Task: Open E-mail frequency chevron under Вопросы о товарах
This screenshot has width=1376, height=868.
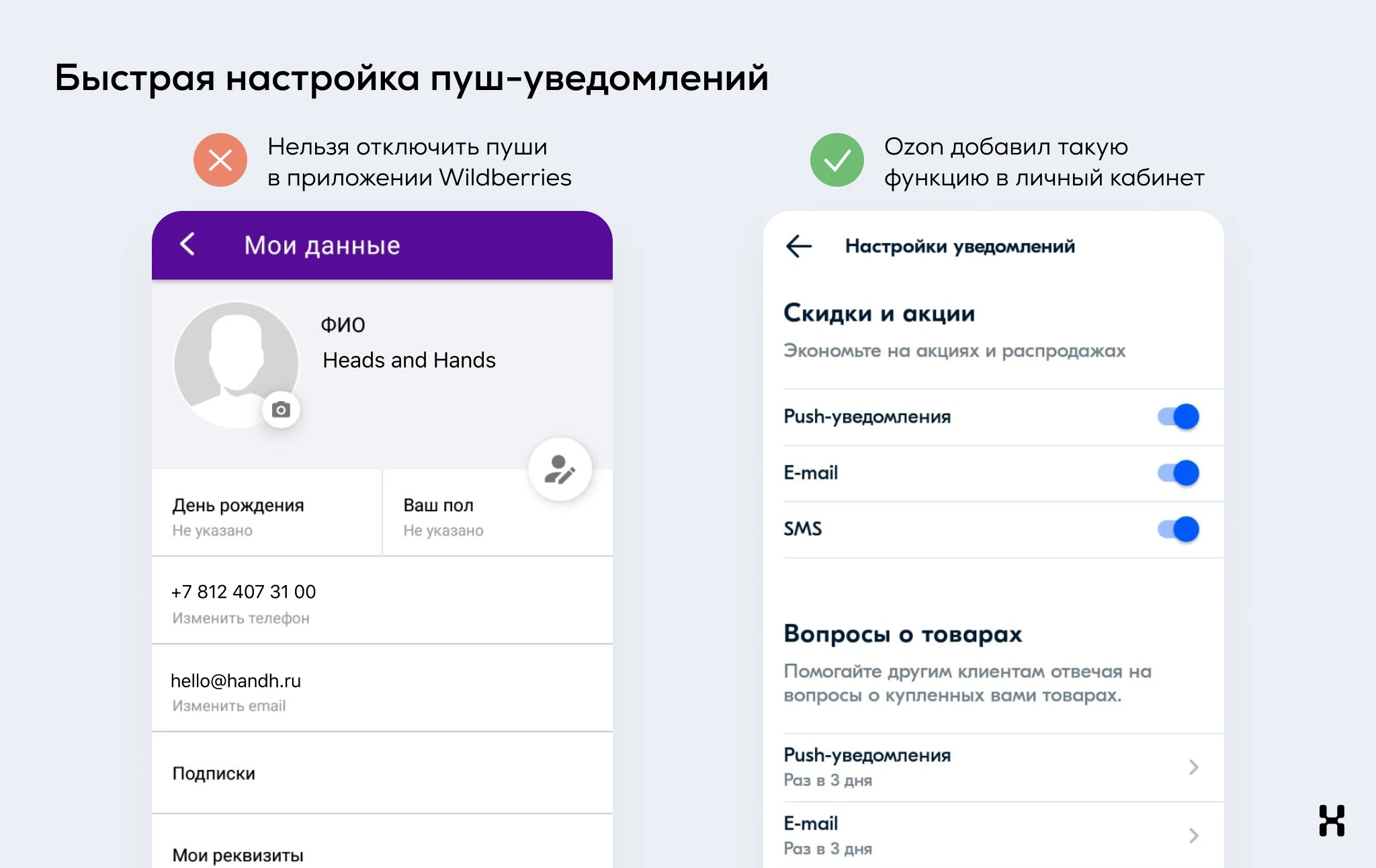Action: (1194, 836)
